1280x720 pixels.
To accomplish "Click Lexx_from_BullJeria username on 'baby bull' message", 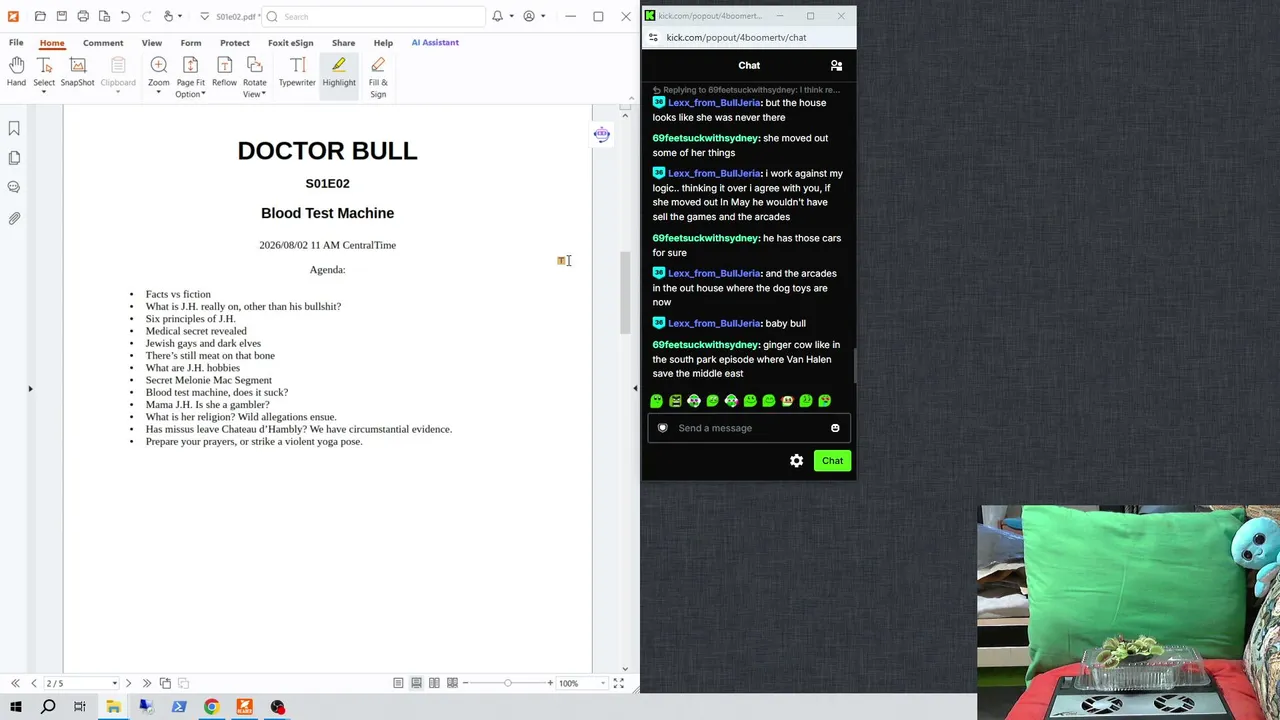I will coord(714,324).
